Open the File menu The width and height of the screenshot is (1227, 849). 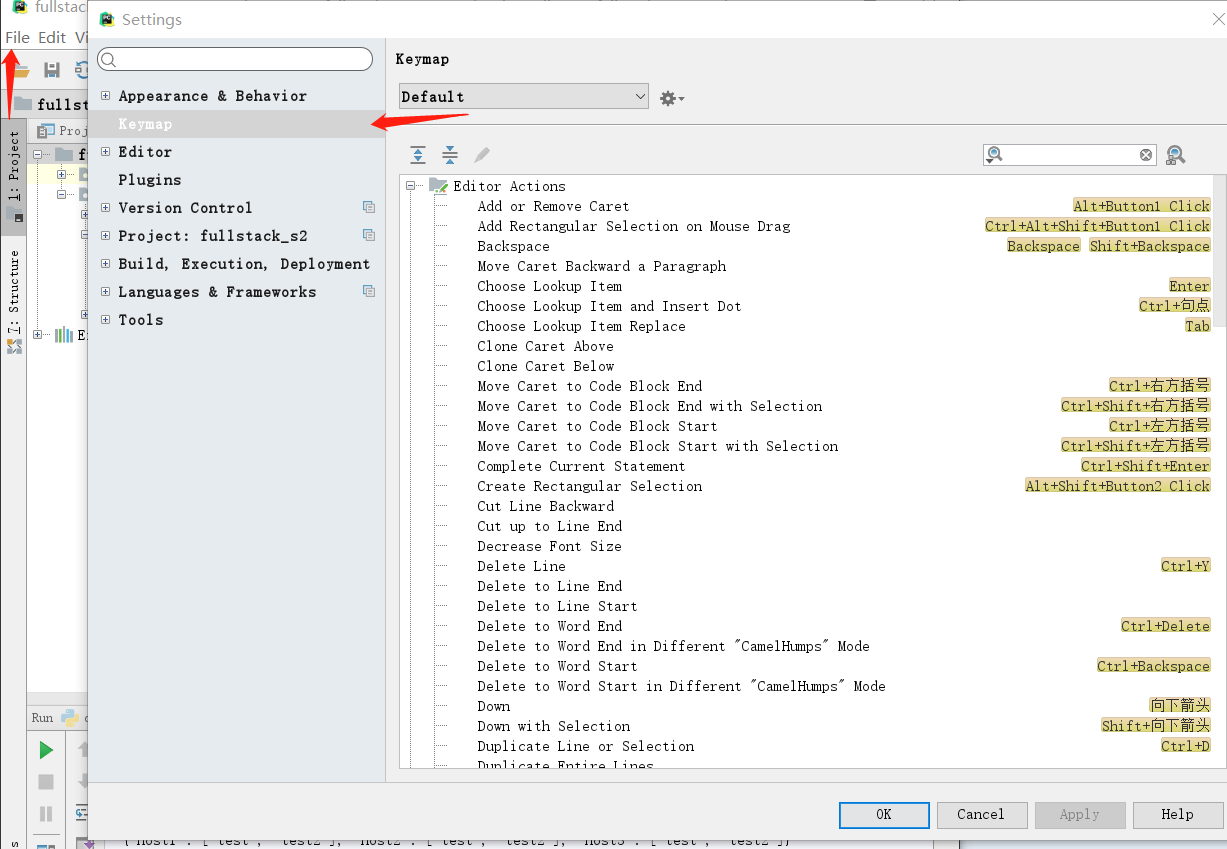pyautogui.click(x=18, y=38)
